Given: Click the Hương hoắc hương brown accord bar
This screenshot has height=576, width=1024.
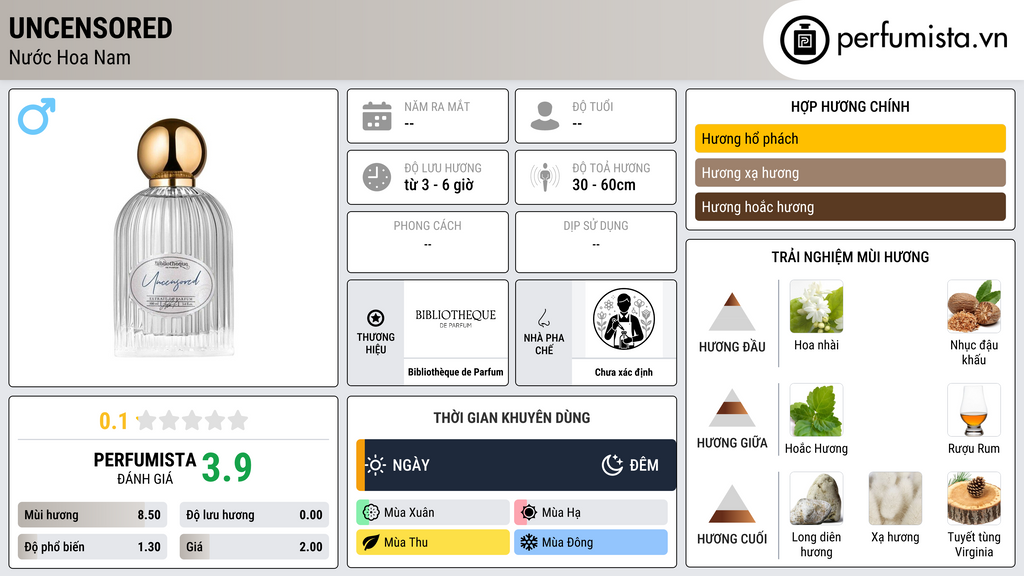Looking at the screenshot, I should click(x=850, y=207).
